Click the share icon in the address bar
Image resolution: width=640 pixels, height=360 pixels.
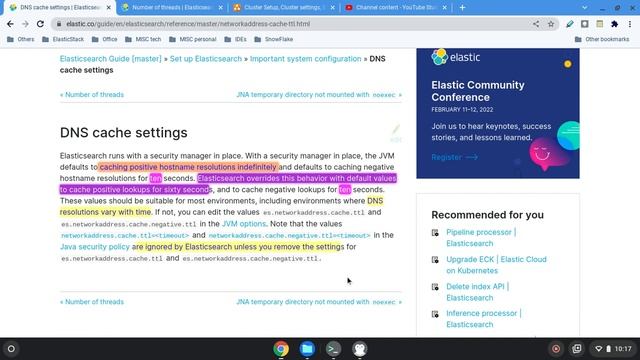pyautogui.click(x=536, y=24)
